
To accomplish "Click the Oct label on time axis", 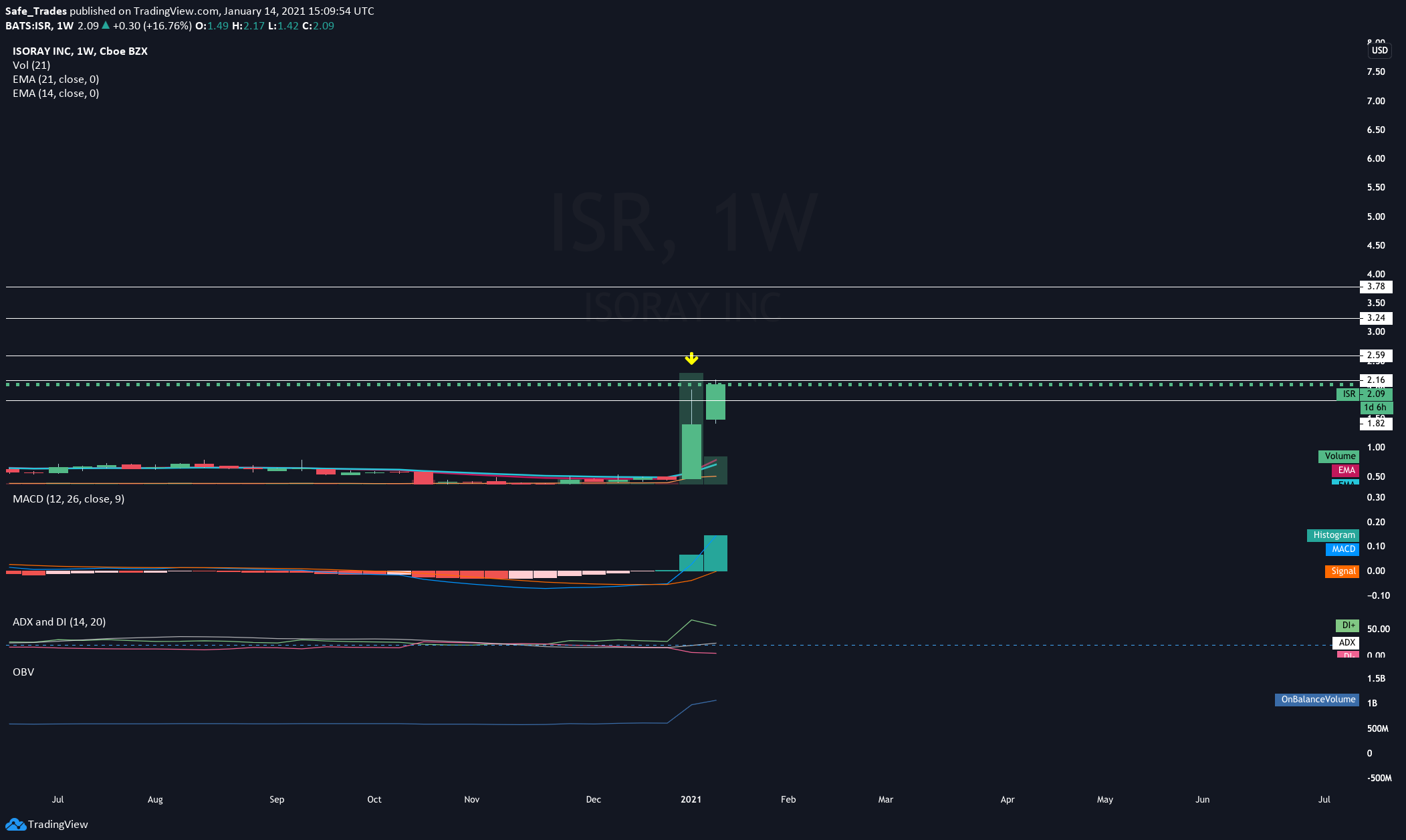I will tap(374, 799).
